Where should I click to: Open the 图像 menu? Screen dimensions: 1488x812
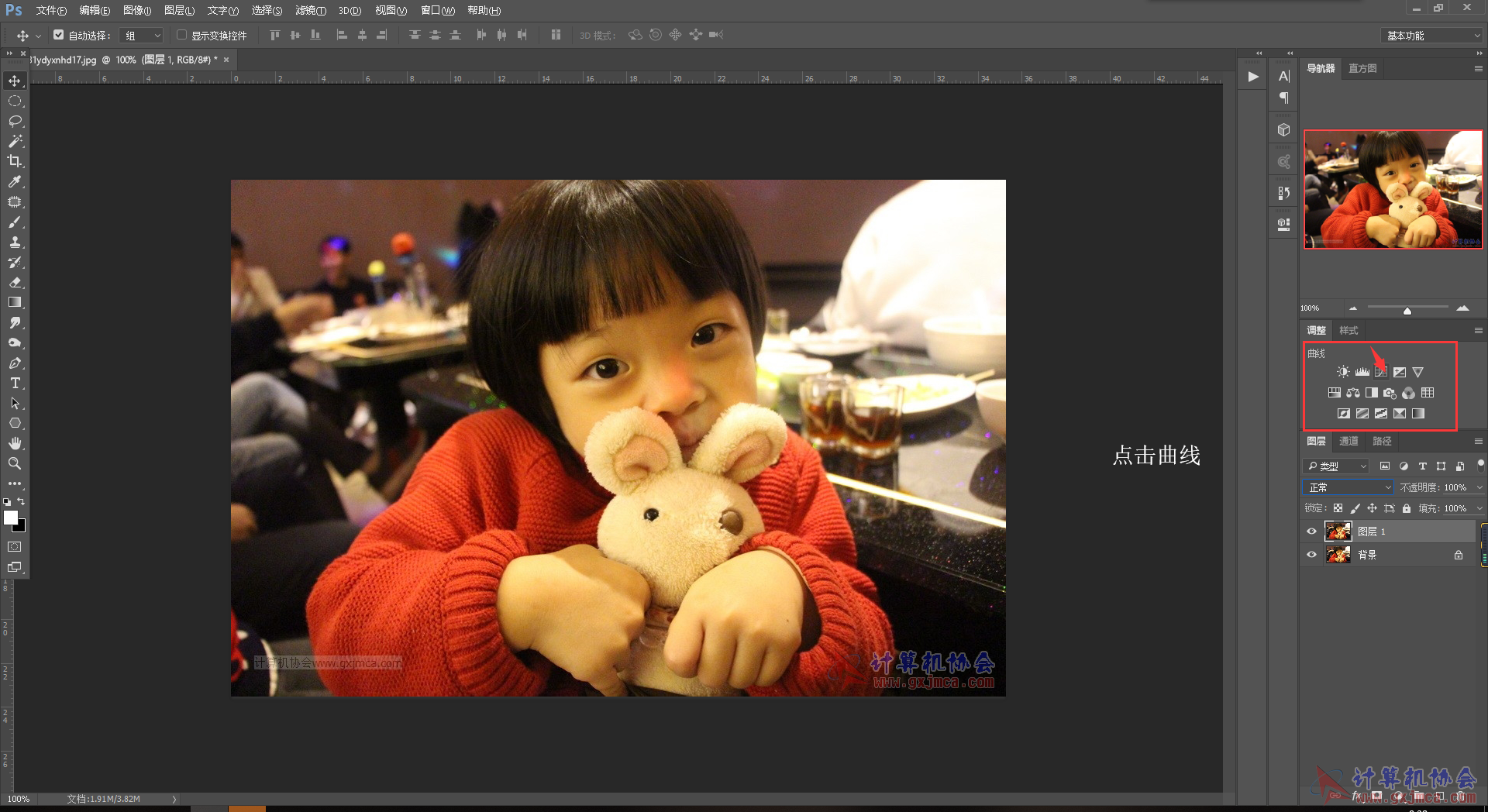137,11
